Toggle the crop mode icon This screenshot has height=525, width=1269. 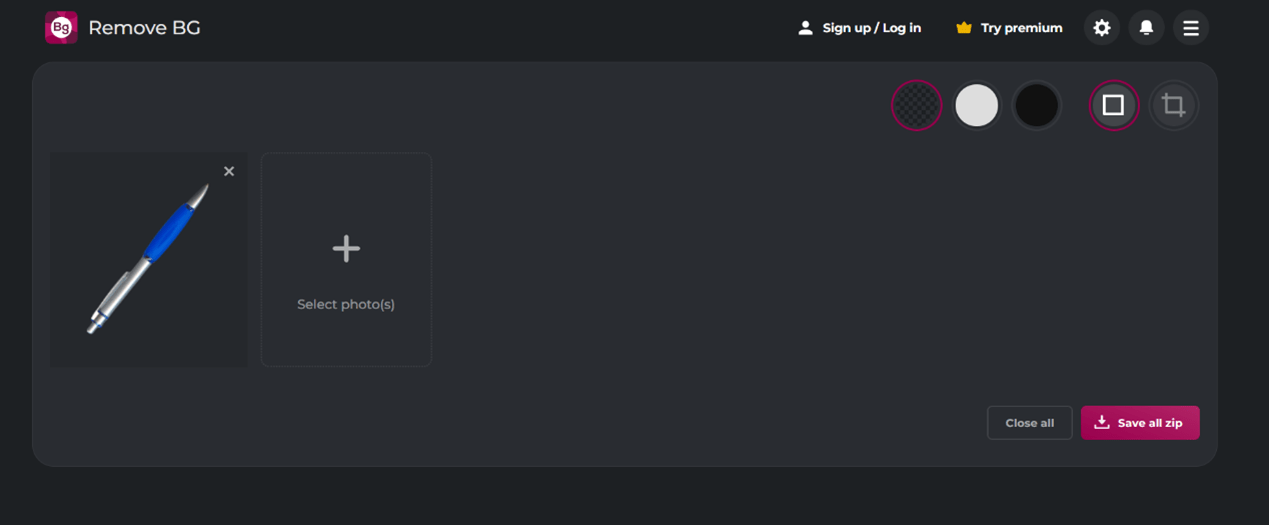[1173, 105]
